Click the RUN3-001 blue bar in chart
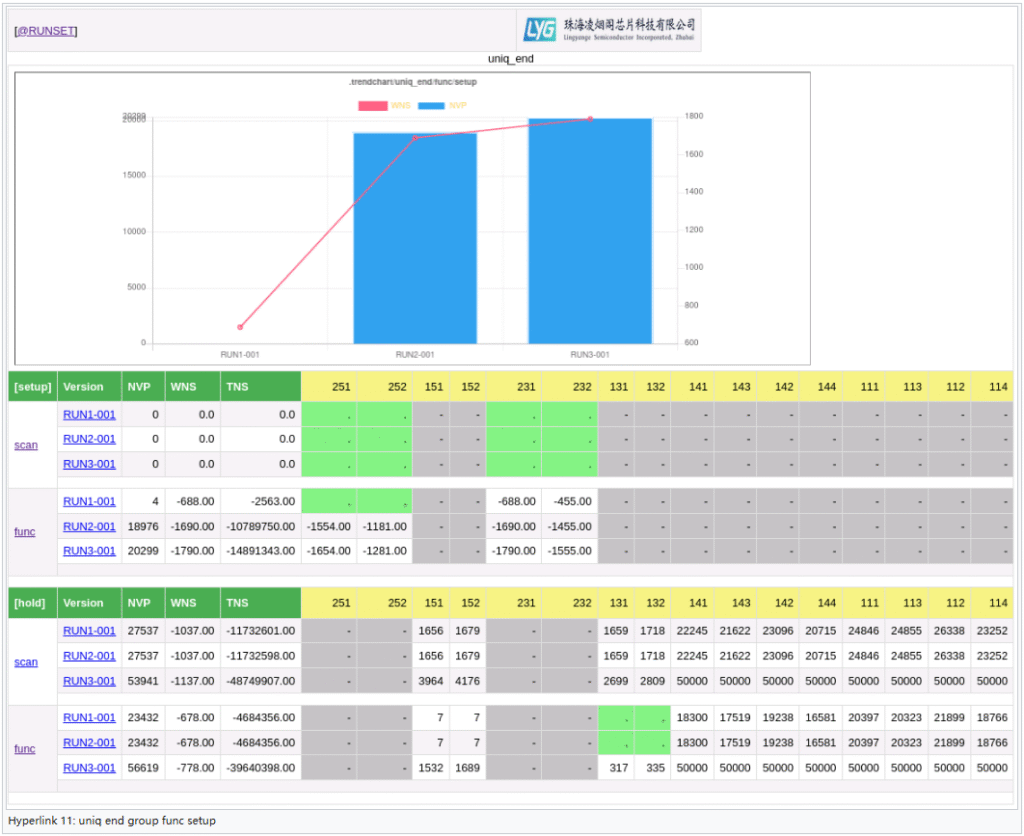 (590, 231)
